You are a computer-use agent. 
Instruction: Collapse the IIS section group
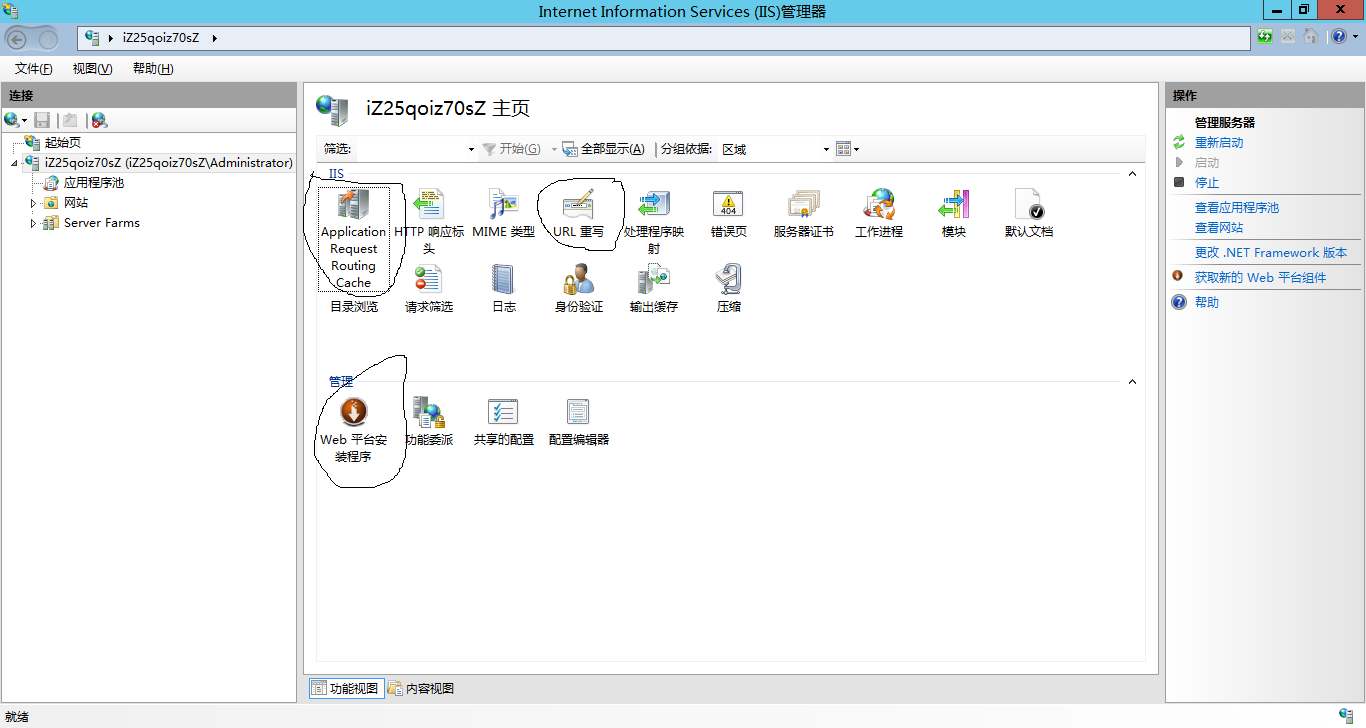point(1132,174)
